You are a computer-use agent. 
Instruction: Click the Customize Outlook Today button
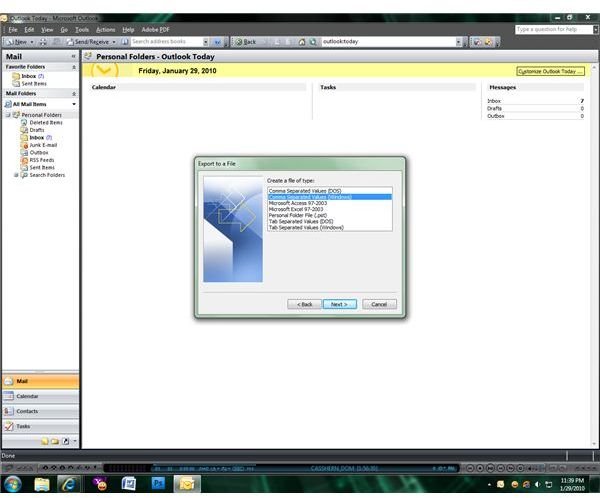tap(550, 71)
